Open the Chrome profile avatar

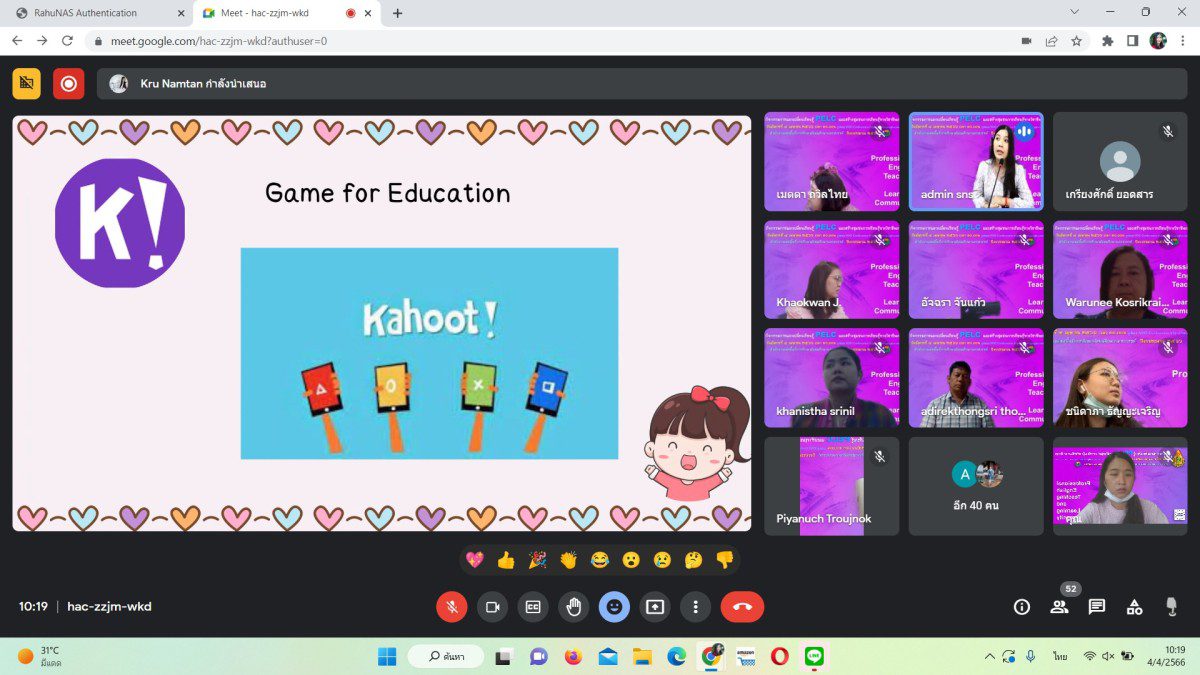1158,41
